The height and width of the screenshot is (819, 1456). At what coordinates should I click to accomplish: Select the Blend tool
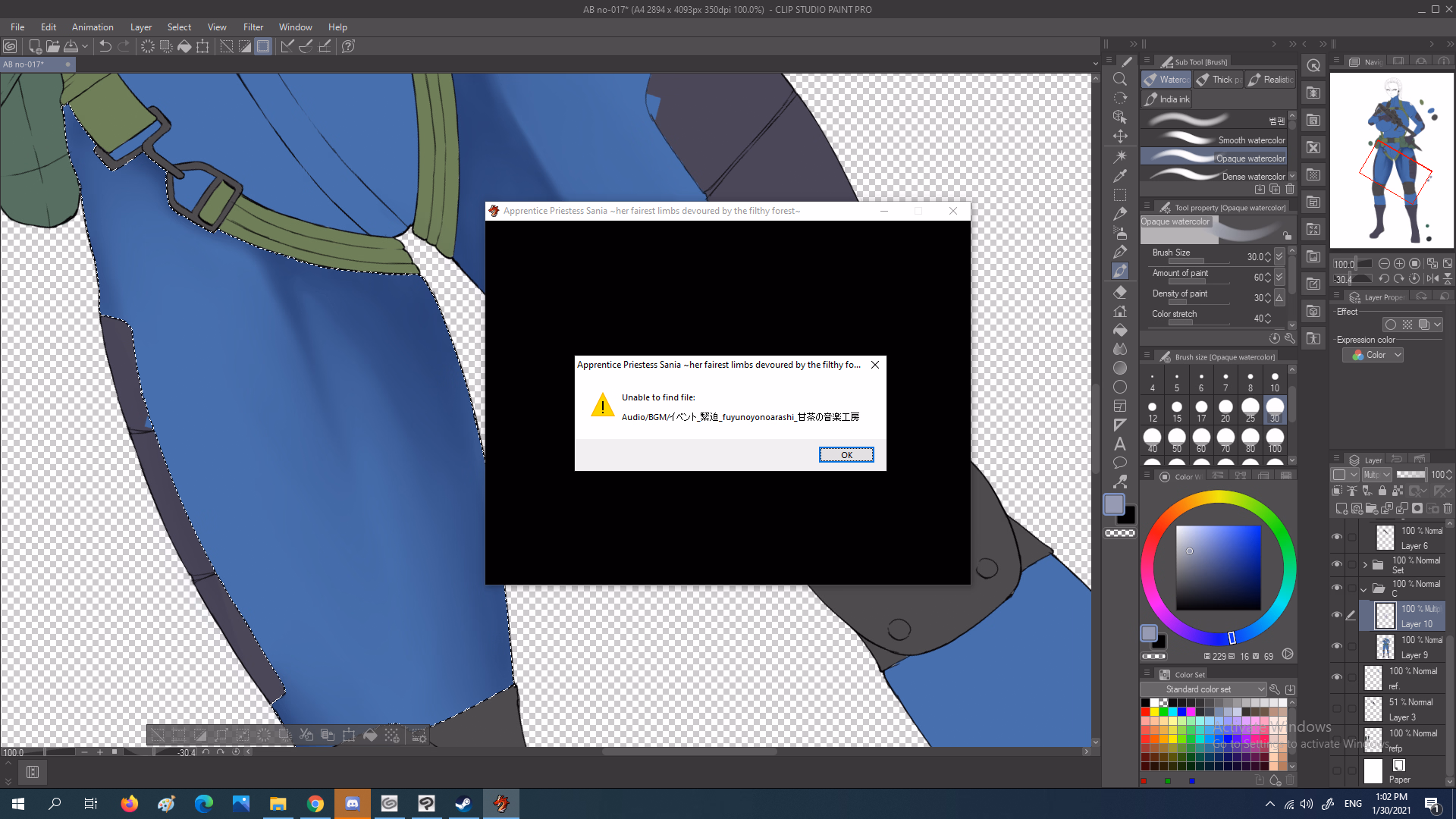[1120, 350]
